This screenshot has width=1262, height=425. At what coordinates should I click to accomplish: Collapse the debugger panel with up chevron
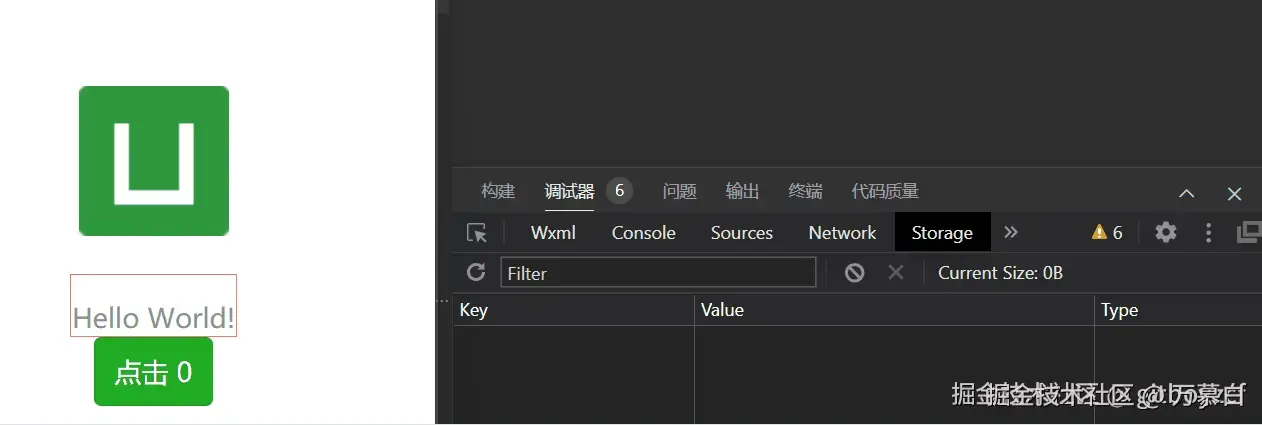click(1186, 193)
